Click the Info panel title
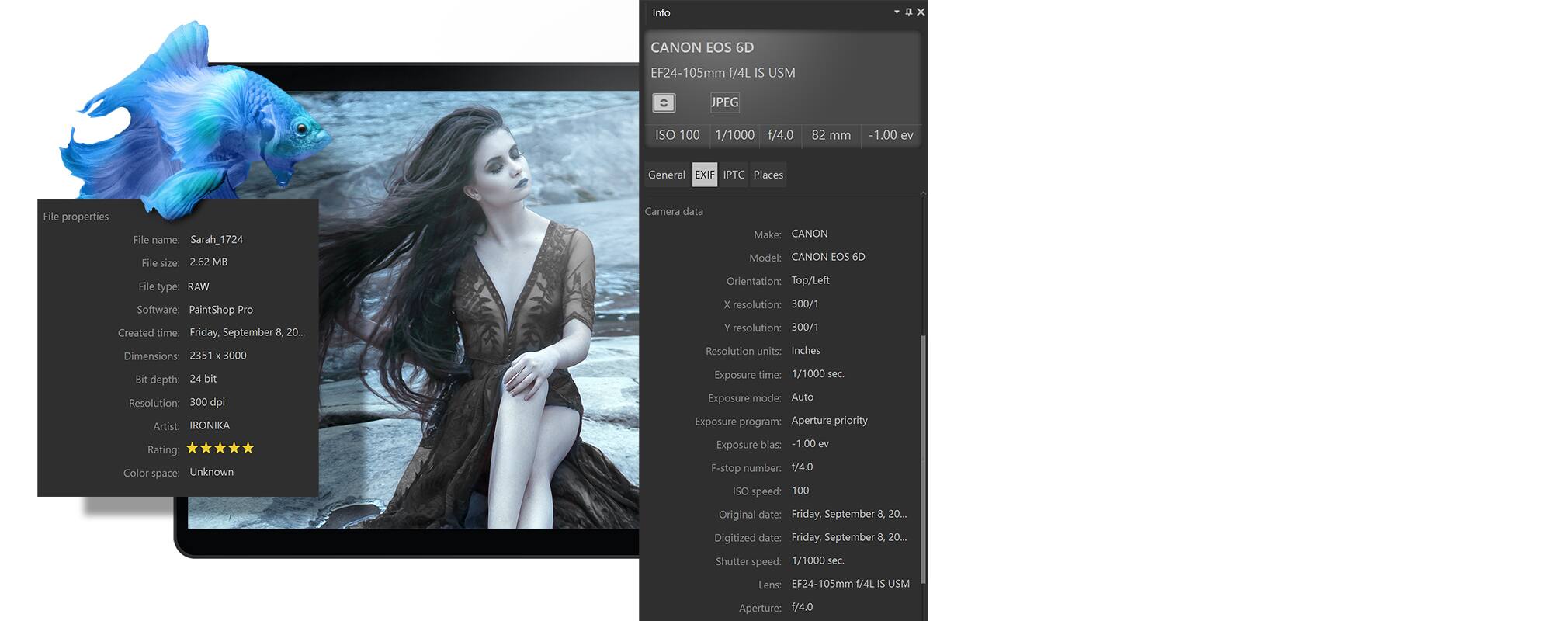This screenshot has height=621, width=1568. [661, 12]
